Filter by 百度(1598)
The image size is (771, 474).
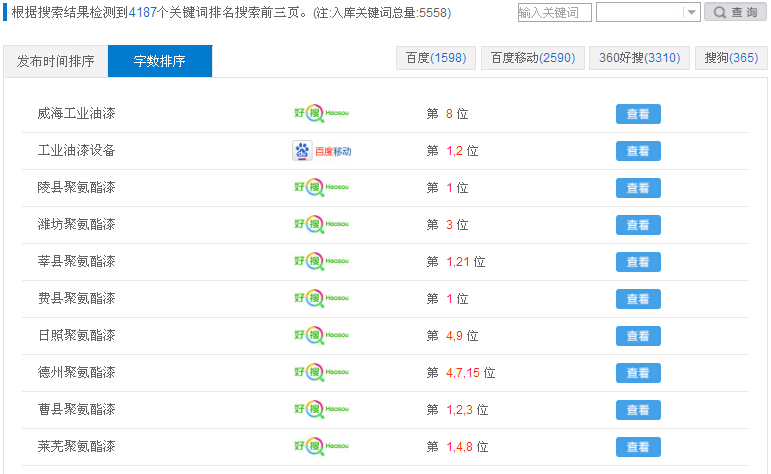click(x=436, y=58)
